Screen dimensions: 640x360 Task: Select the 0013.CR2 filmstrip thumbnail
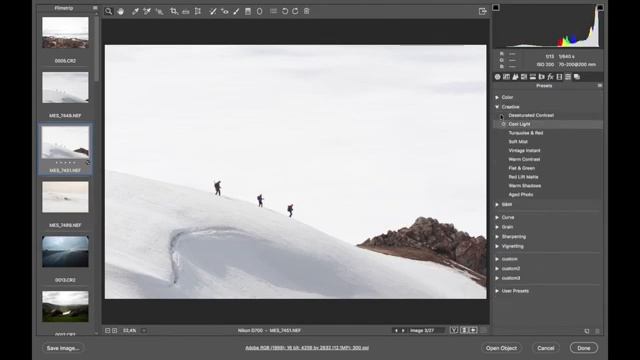[65, 251]
